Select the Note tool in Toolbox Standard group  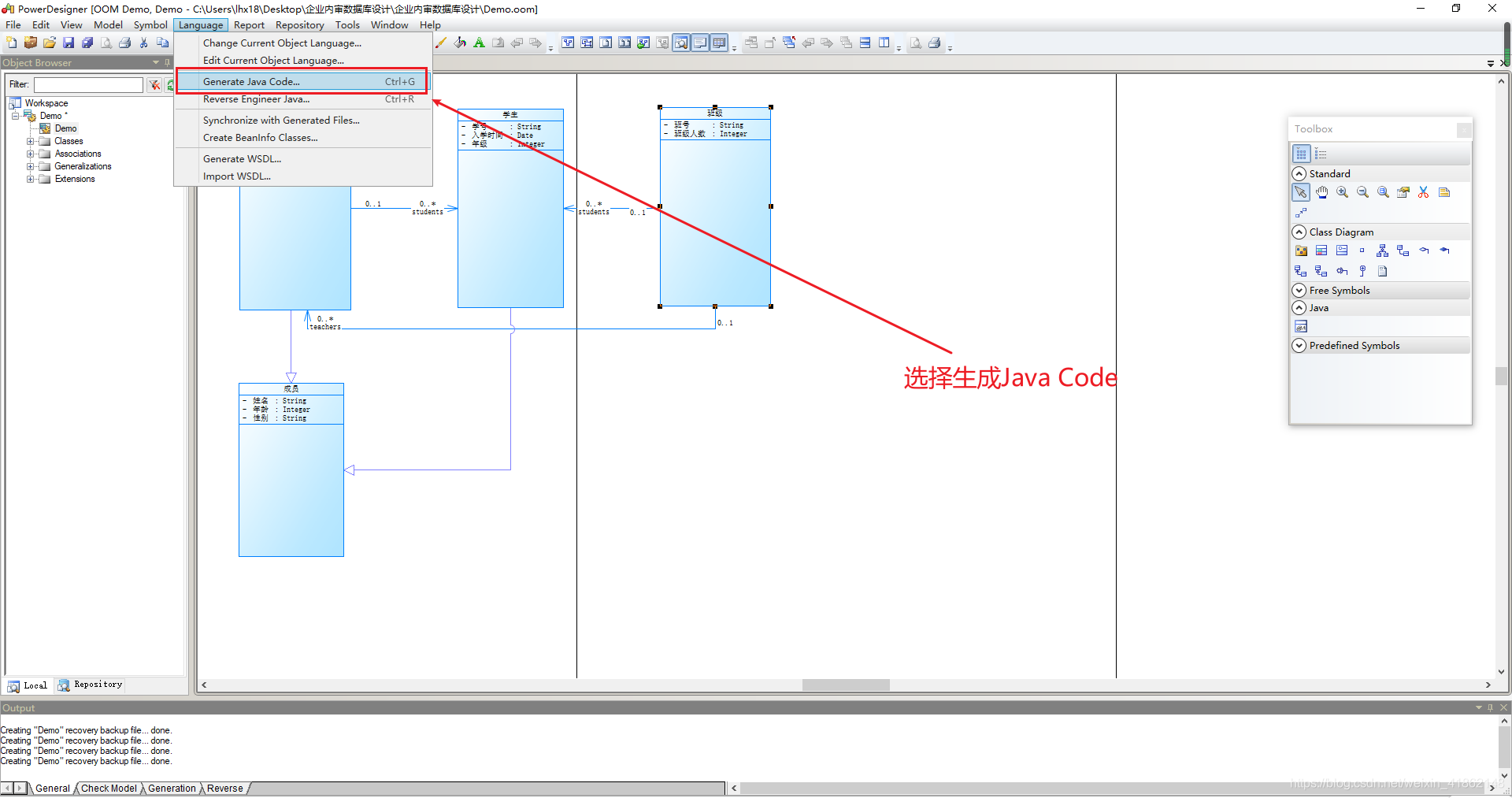pos(1444,192)
